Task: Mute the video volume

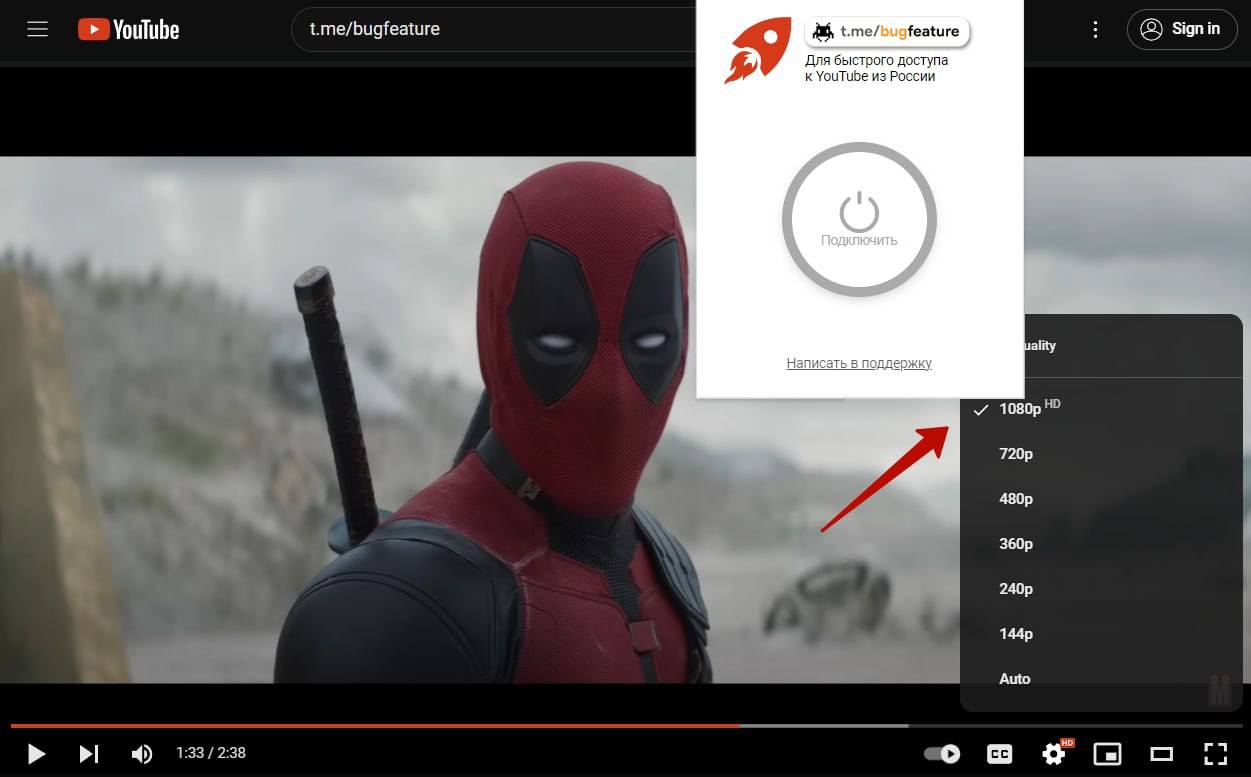Action: 143,753
